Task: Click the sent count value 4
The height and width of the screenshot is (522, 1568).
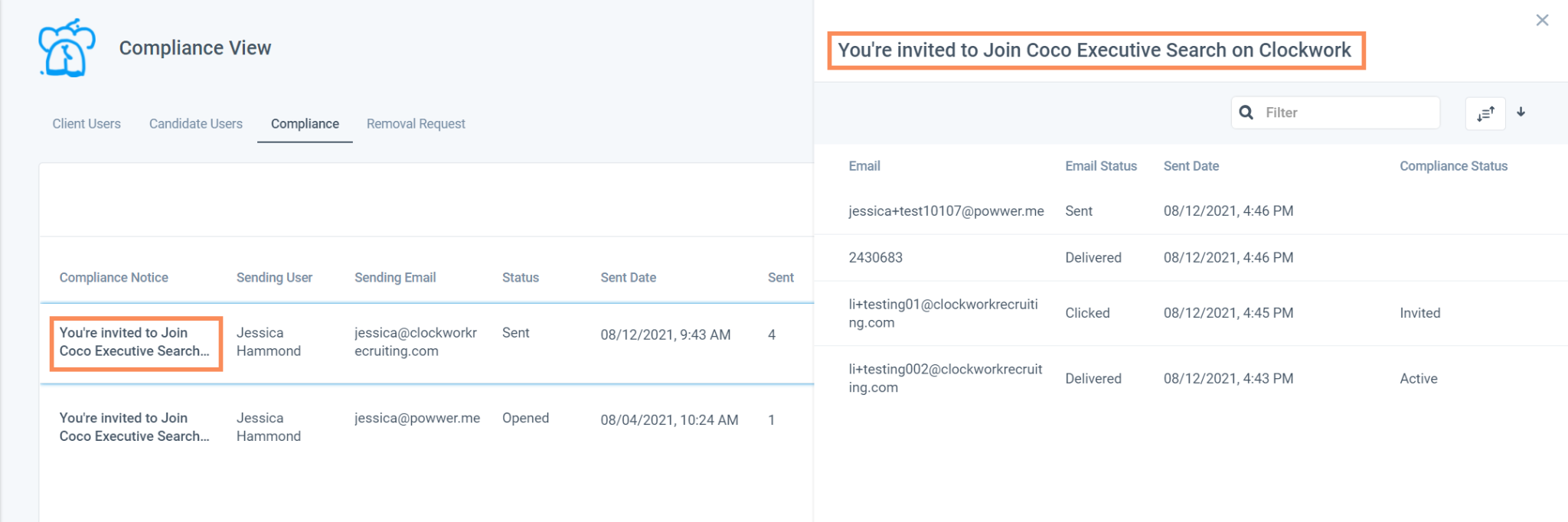Action: (772, 334)
